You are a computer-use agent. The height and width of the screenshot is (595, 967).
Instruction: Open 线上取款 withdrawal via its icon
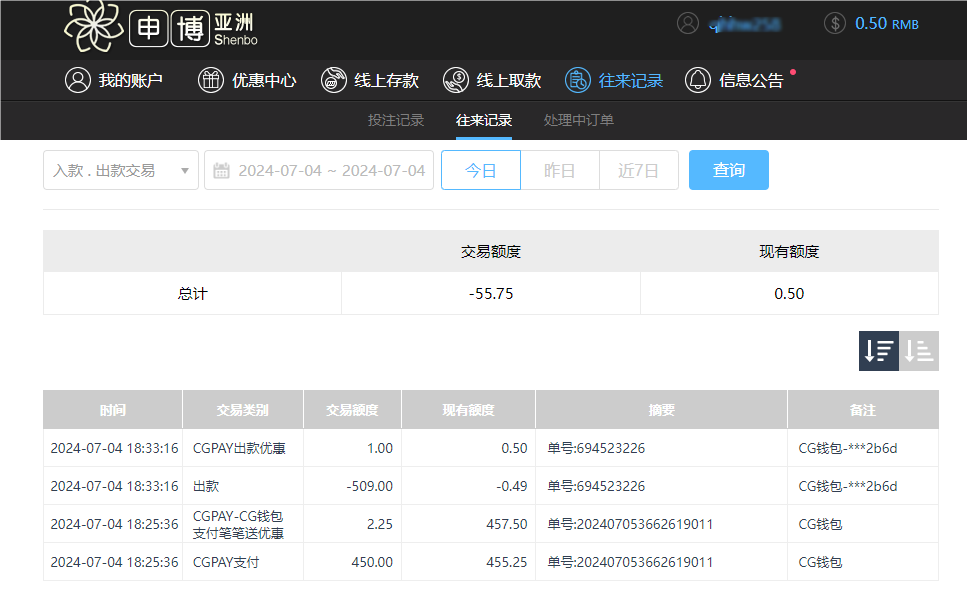(x=456, y=81)
